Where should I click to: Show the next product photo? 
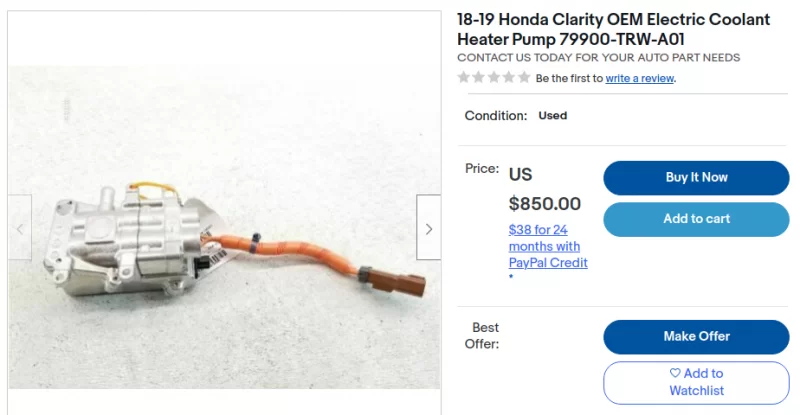[429, 227]
